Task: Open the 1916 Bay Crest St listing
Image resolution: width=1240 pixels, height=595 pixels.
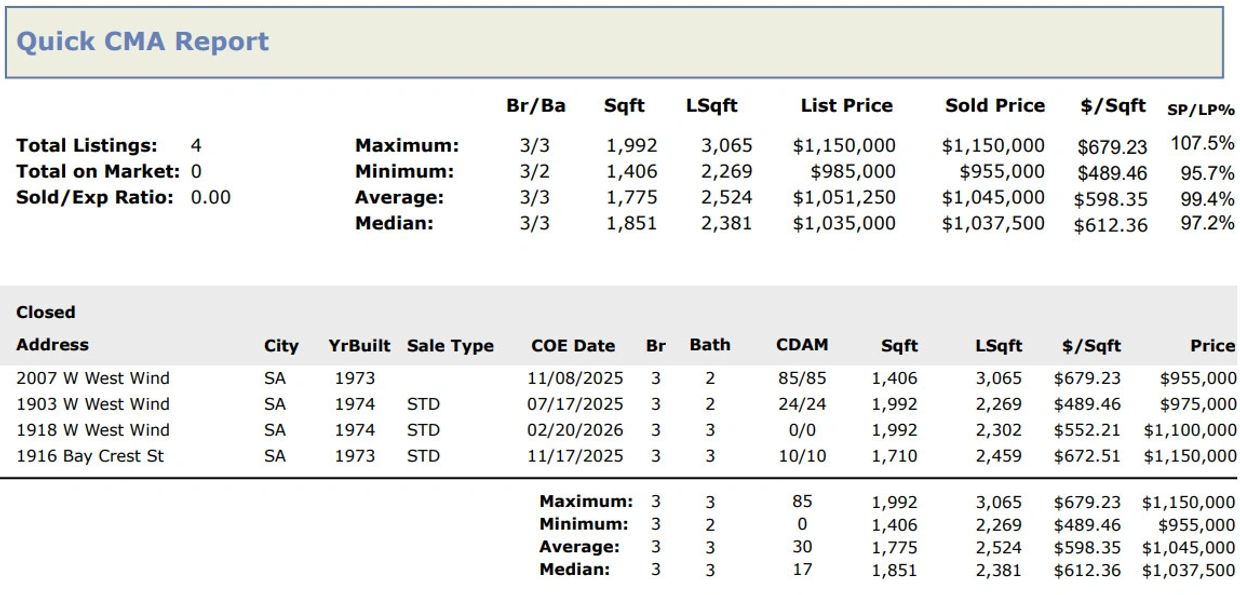Action: (90, 456)
